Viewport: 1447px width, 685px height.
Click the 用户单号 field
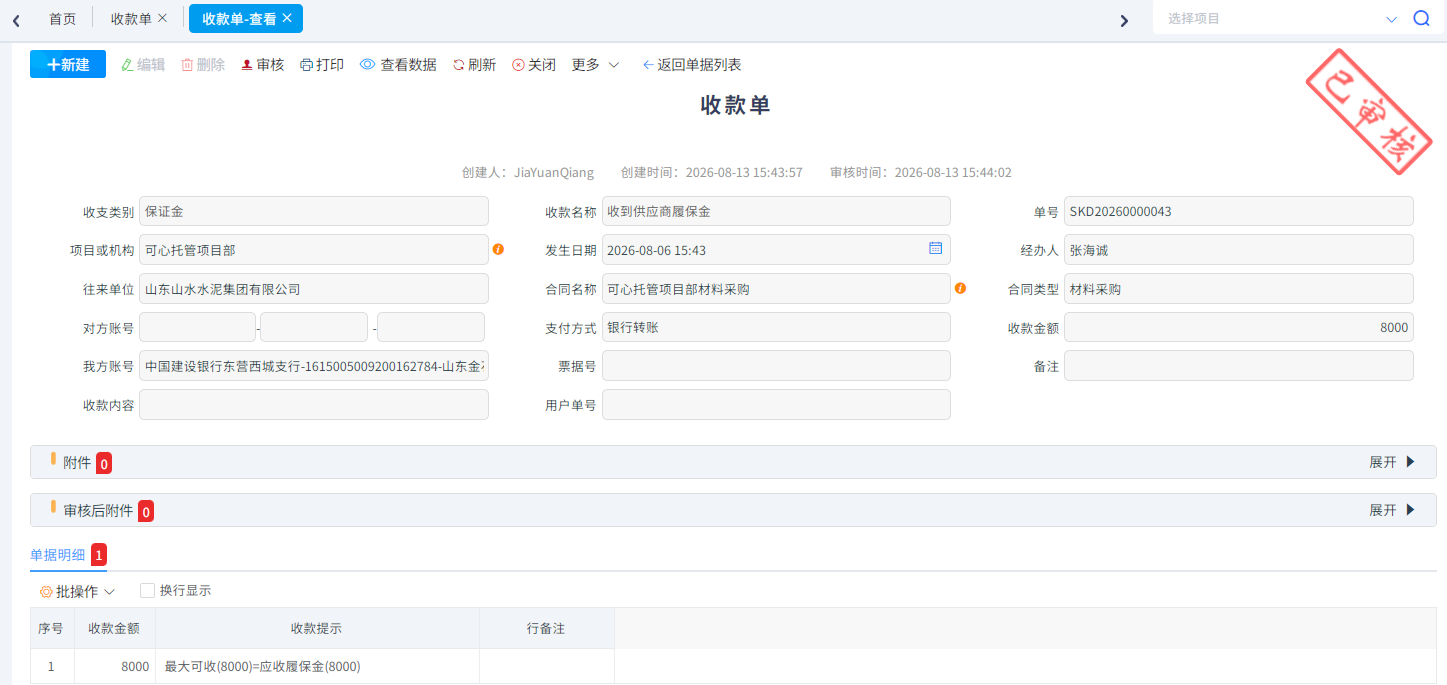[x=776, y=405]
